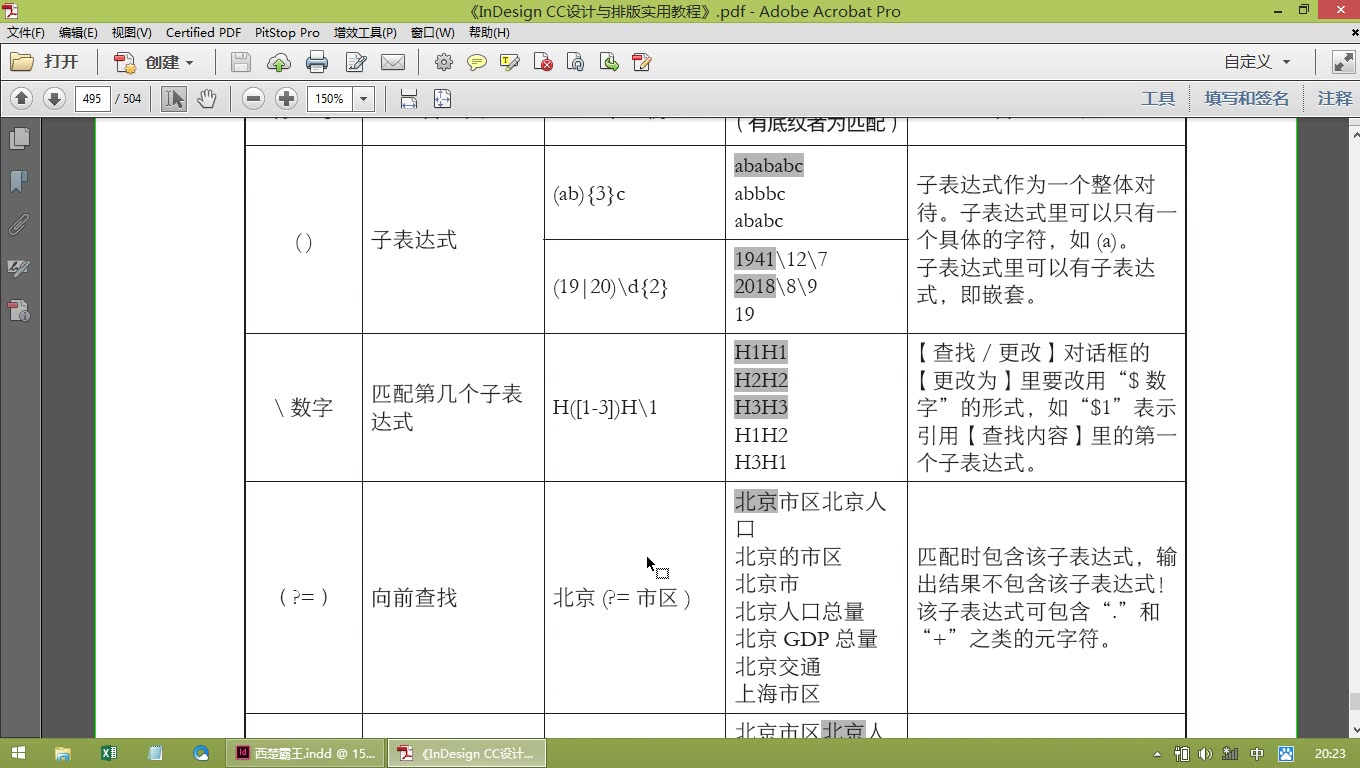Click the highlighted ababababc example

point(769,166)
